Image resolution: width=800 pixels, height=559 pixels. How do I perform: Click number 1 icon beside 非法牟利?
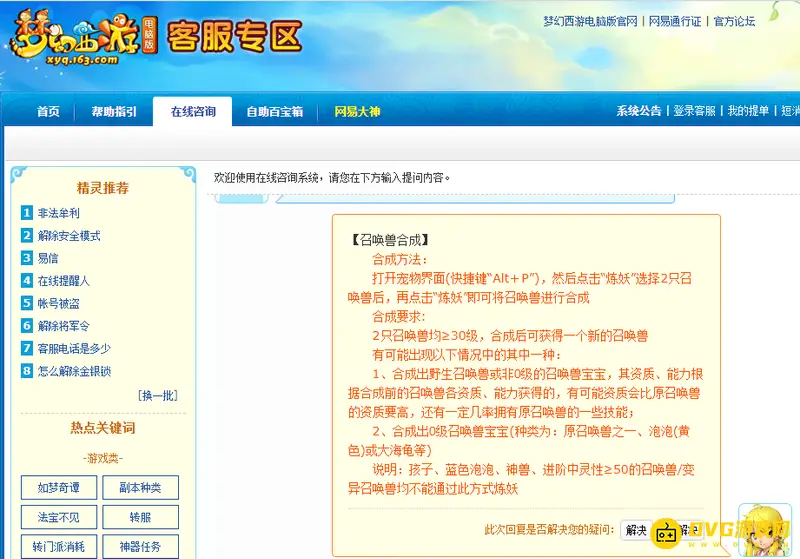(27, 213)
